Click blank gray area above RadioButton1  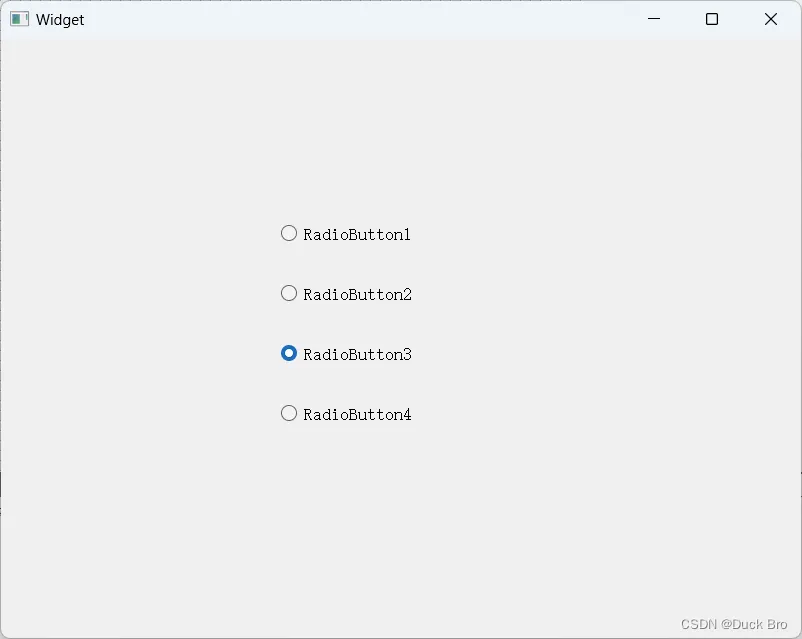tap(348, 133)
